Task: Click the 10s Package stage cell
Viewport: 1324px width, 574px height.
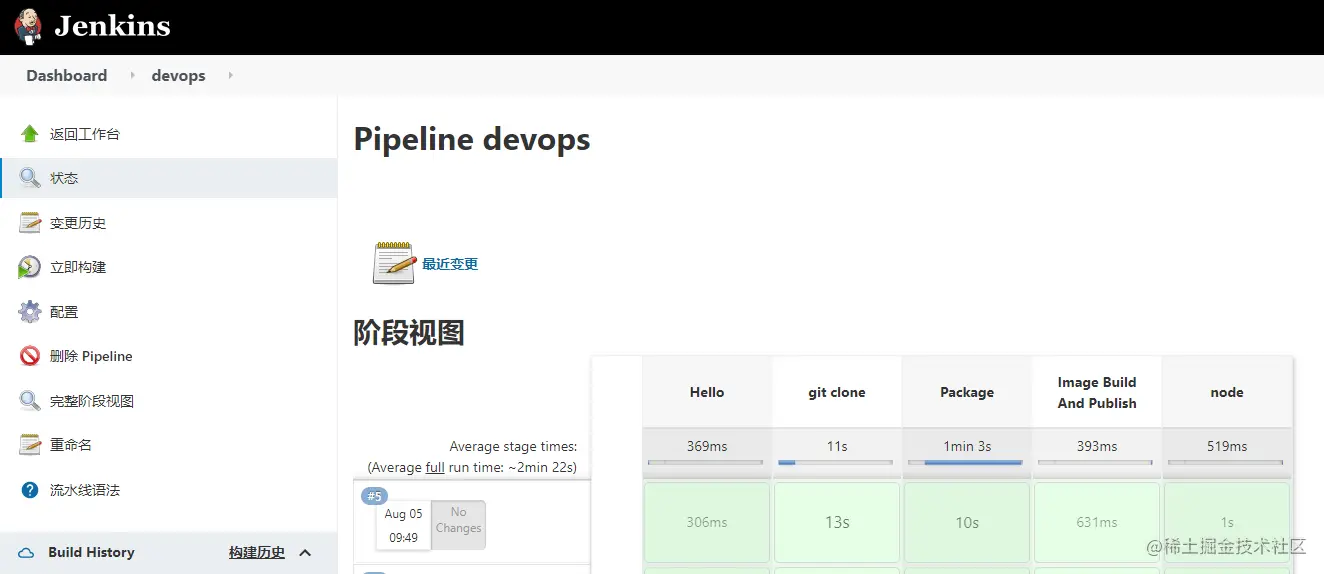Action: pos(967,522)
